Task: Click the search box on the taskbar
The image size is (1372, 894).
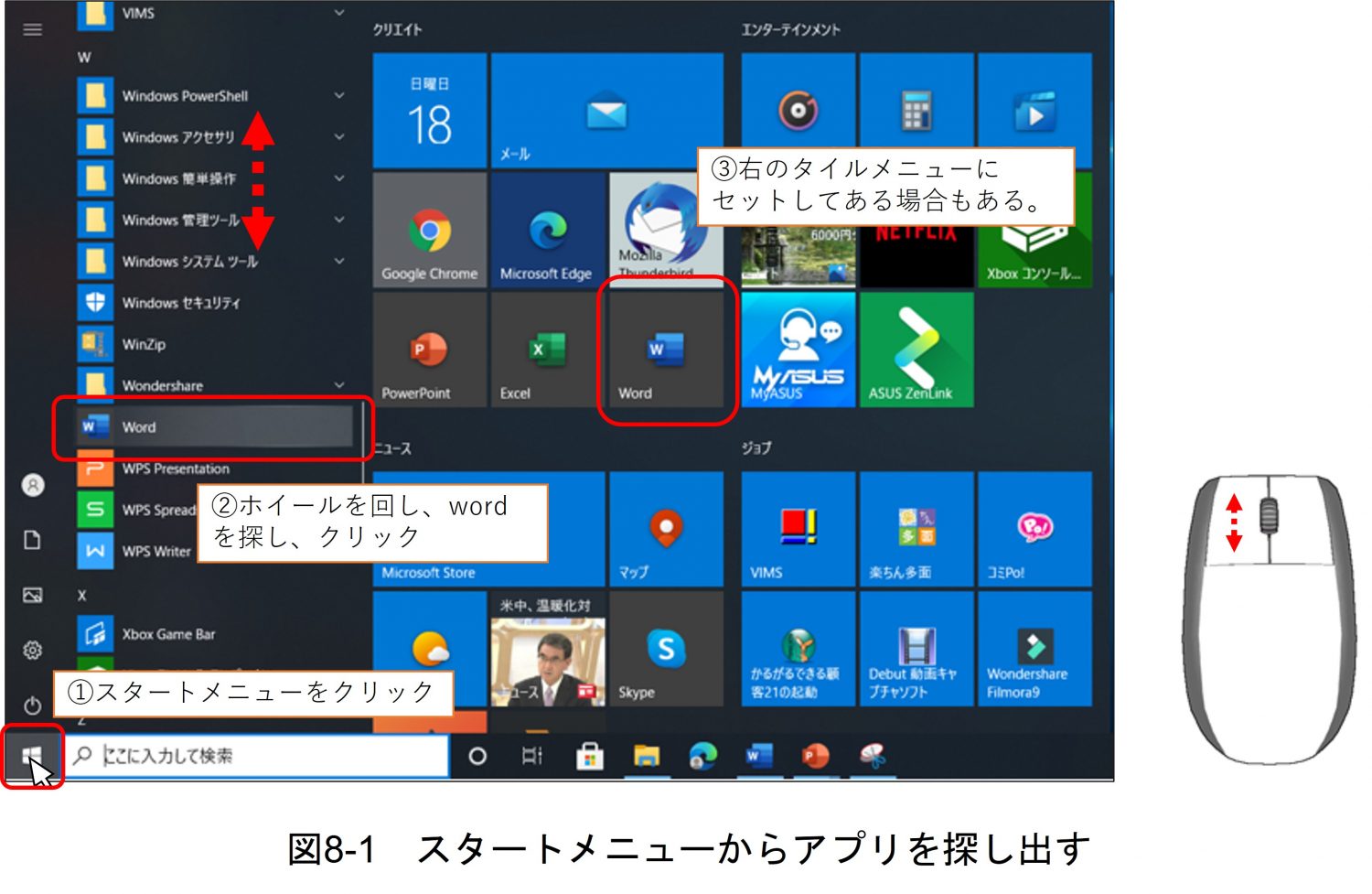Action: (257, 756)
